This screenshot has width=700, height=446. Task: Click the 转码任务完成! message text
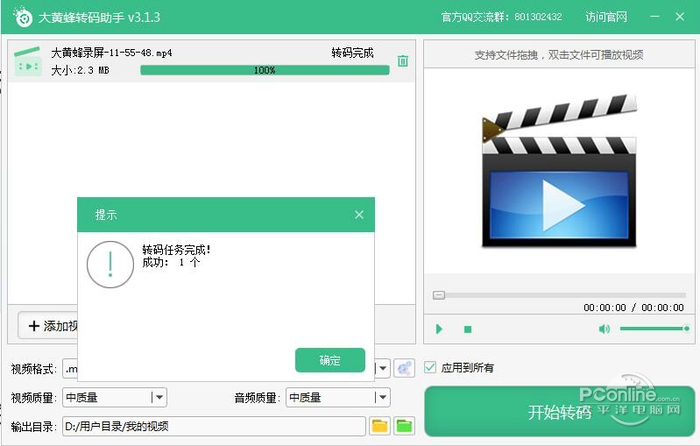coord(176,250)
